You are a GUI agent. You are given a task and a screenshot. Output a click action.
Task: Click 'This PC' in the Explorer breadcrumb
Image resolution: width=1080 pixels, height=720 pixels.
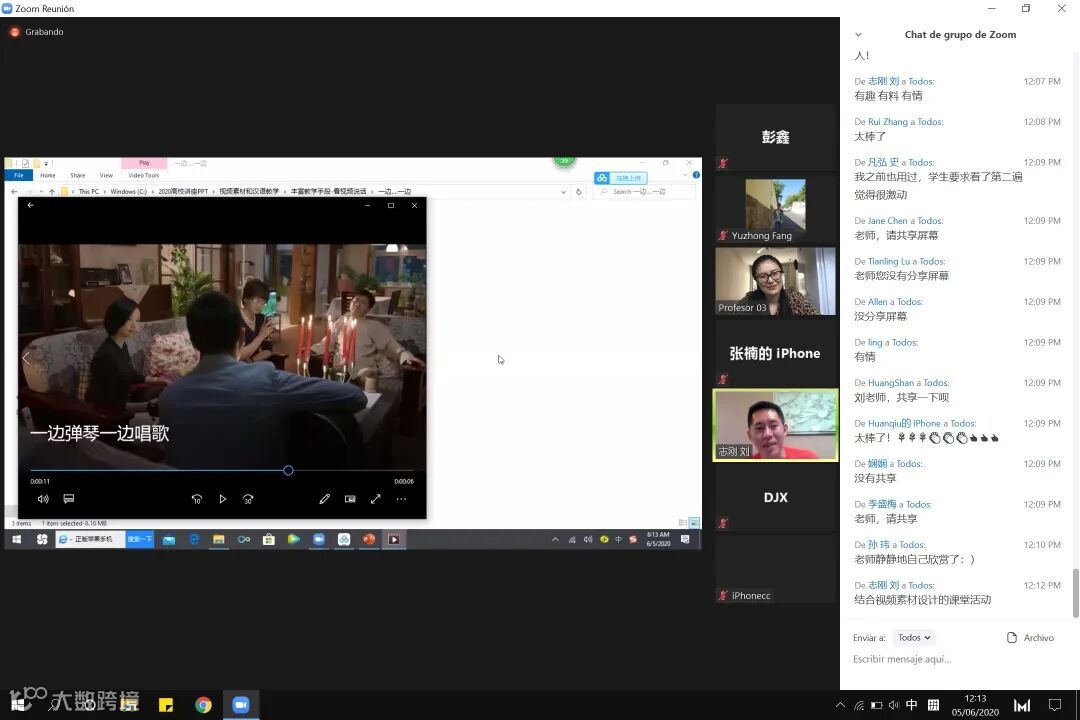point(88,192)
